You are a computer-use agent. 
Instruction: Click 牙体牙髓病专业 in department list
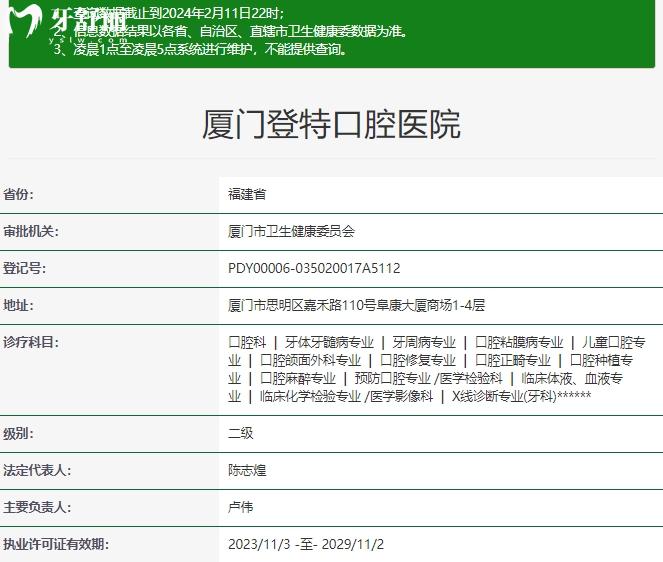329,342
